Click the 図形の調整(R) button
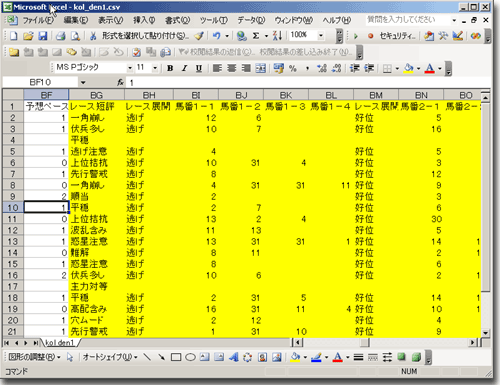The width and height of the screenshot is (500, 385). 34,357
